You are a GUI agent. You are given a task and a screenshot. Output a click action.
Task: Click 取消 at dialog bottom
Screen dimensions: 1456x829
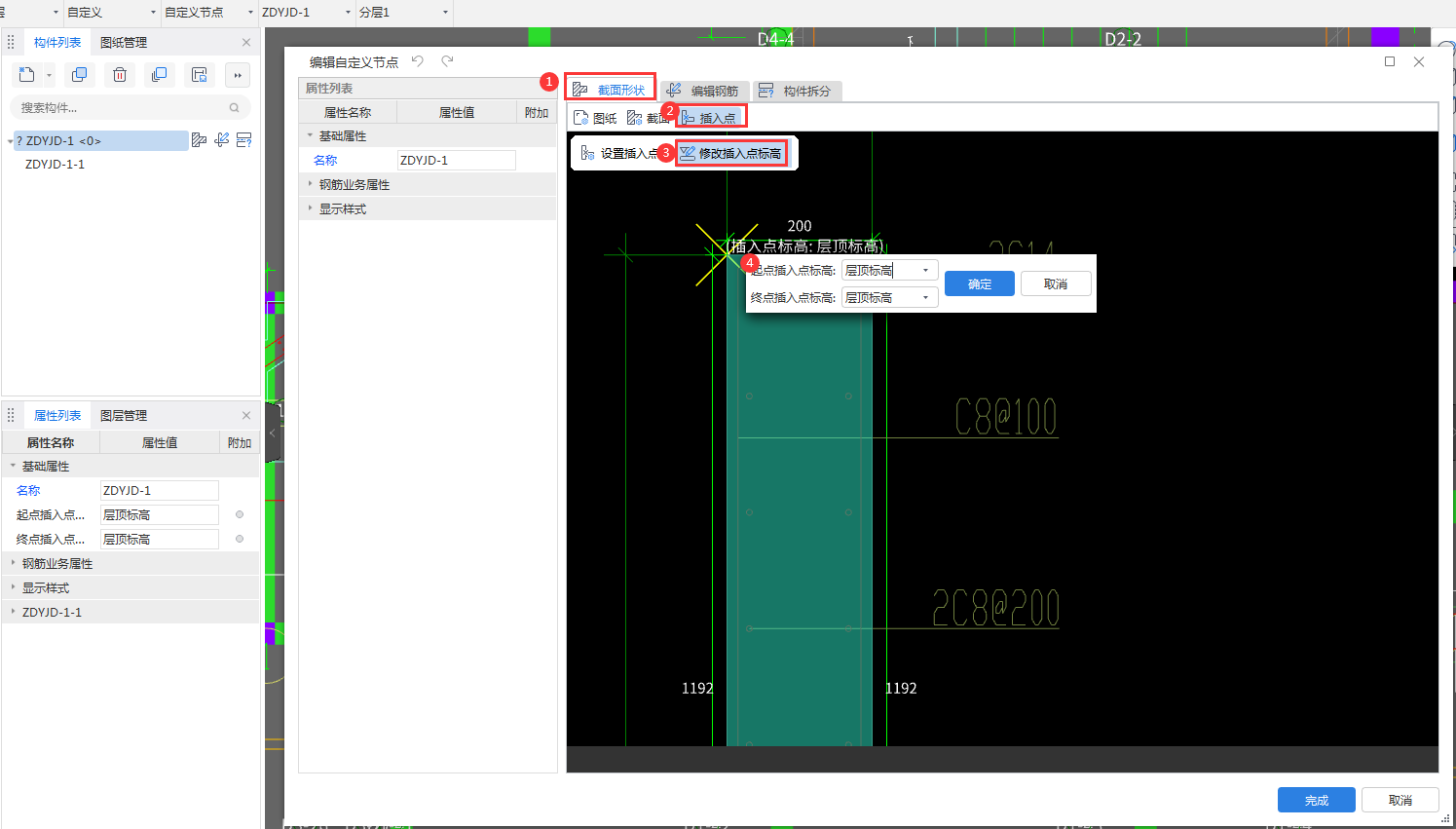tap(1400, 800)
